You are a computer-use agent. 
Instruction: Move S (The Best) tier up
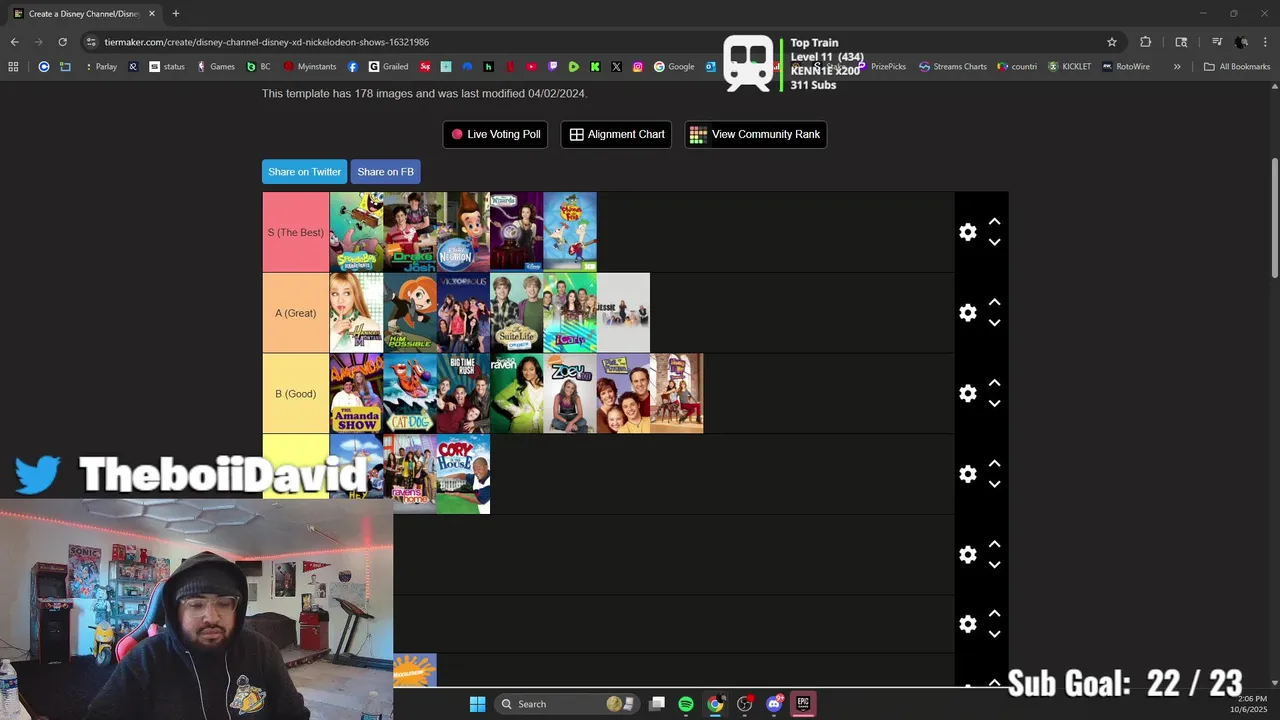pyautogui.click(x=994, y=222)
